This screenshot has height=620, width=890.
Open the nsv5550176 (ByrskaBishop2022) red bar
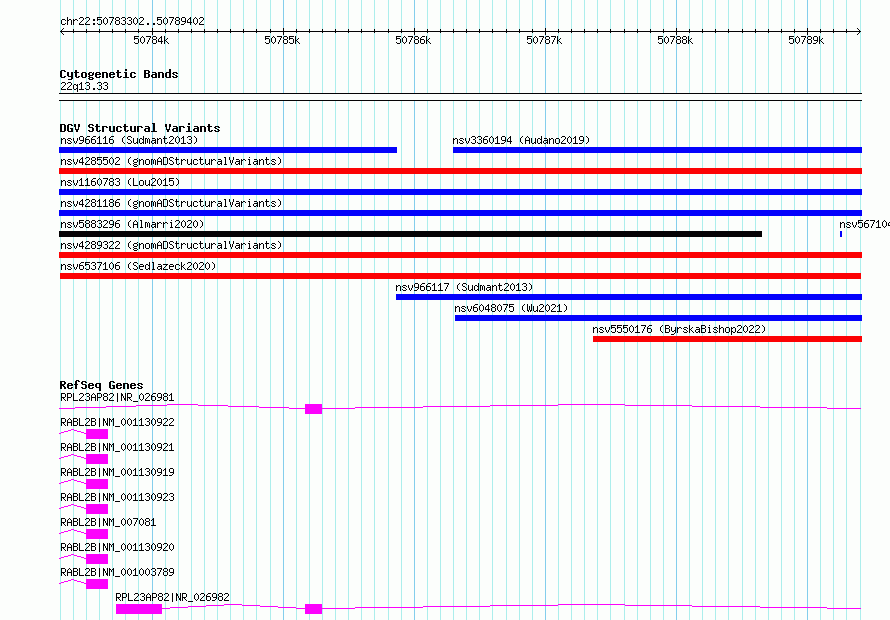(728, 339)
